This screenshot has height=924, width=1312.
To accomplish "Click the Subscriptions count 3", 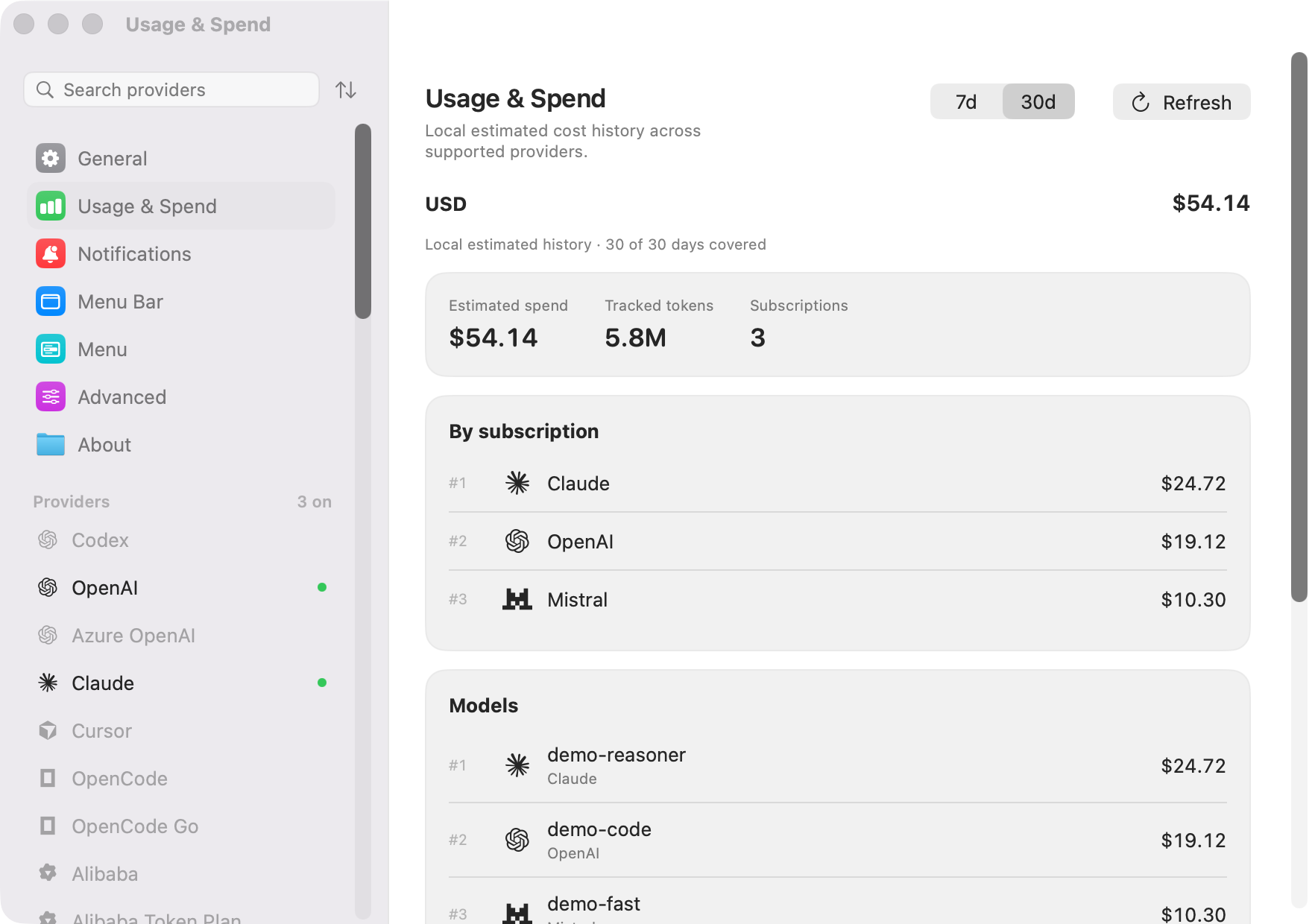I will pos(757,338).
